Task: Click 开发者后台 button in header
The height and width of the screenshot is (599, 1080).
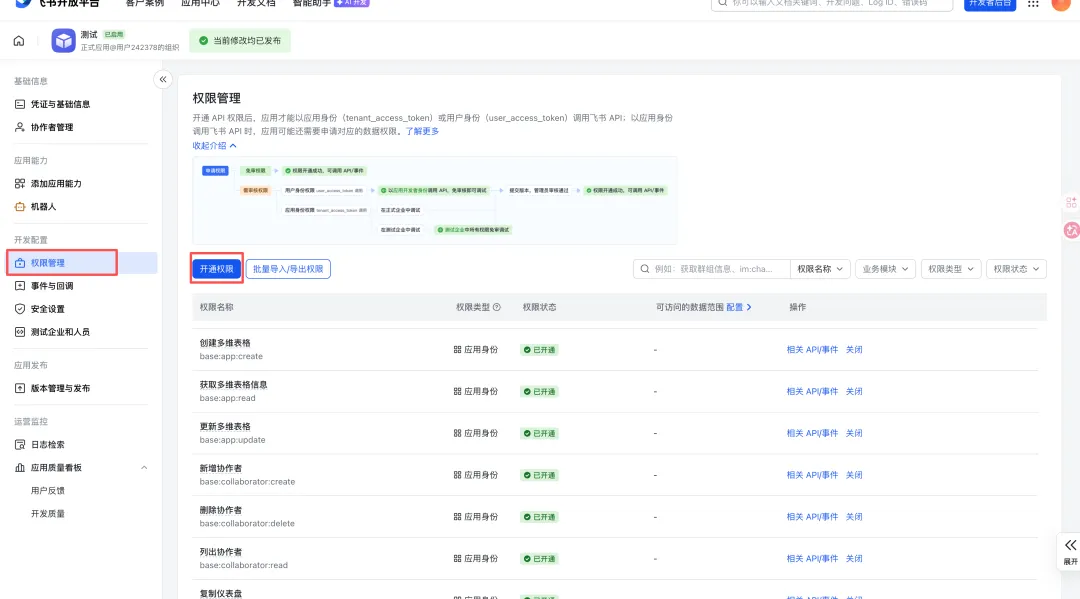Action: click(990, 4)
